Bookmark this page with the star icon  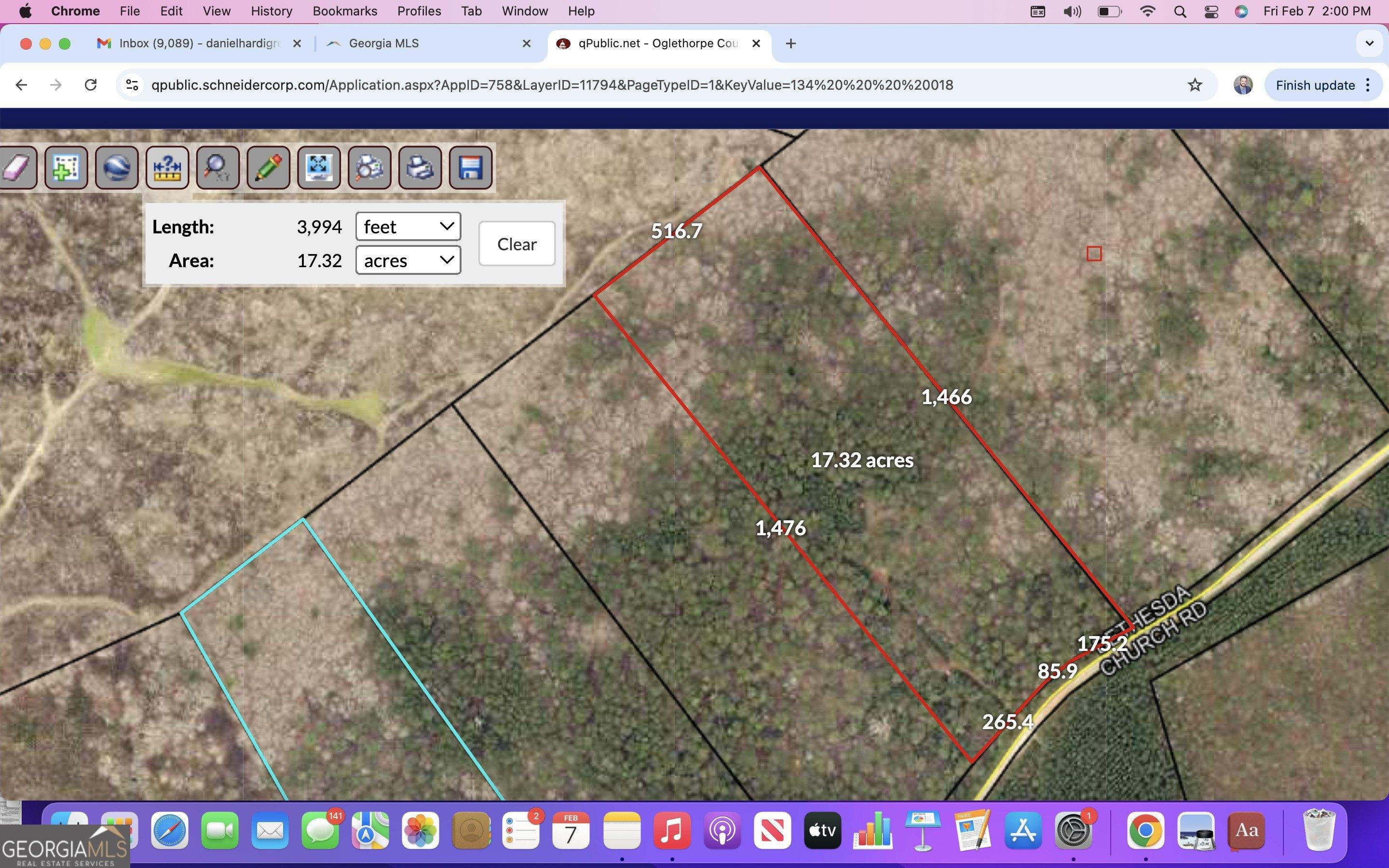pos(1195,85)
